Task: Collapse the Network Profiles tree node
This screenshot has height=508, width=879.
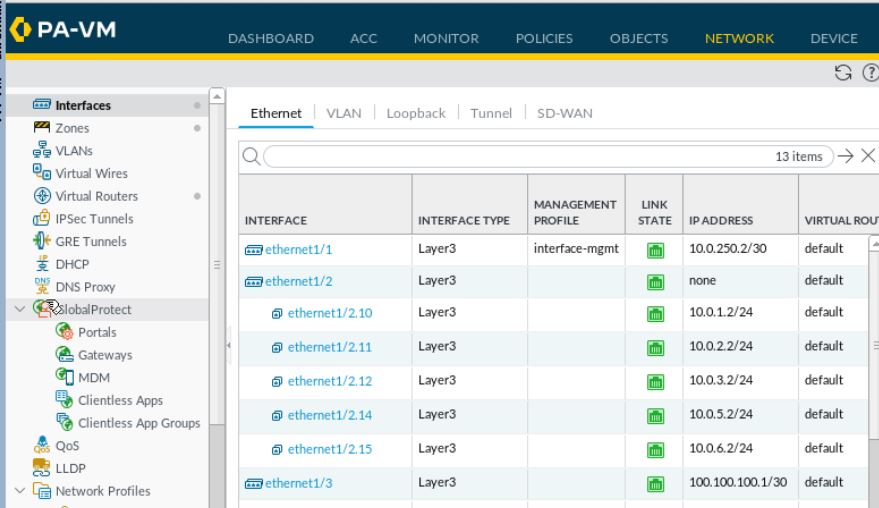Action: coord(21,491)
